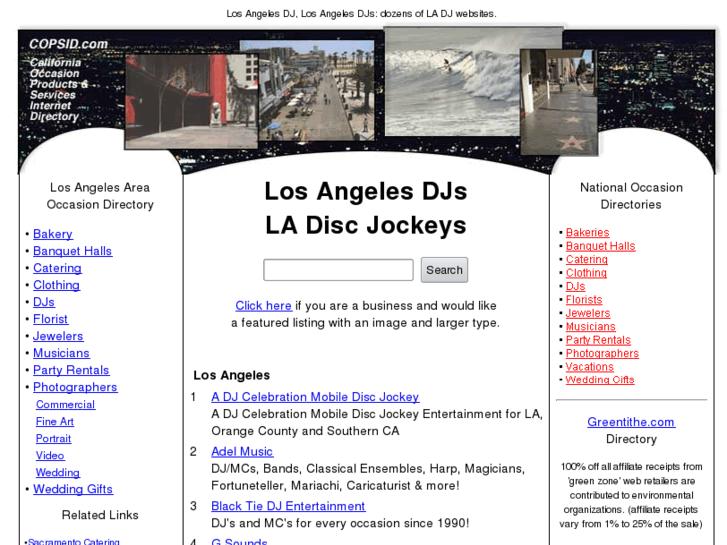Open the Bakery link in Los Angeles directory

[x=53, y=234]
